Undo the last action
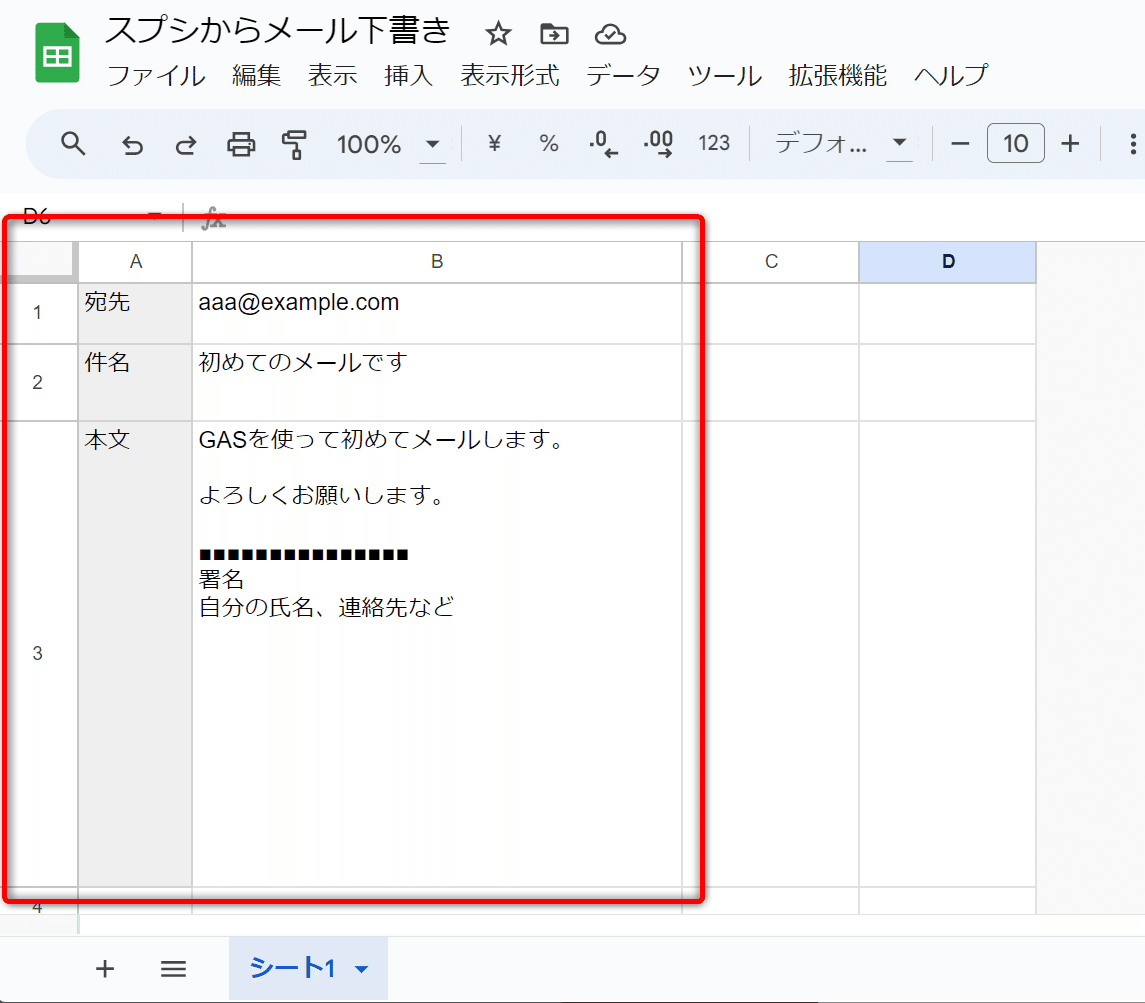The image size is (1145, 1003). tap(132, 145)
